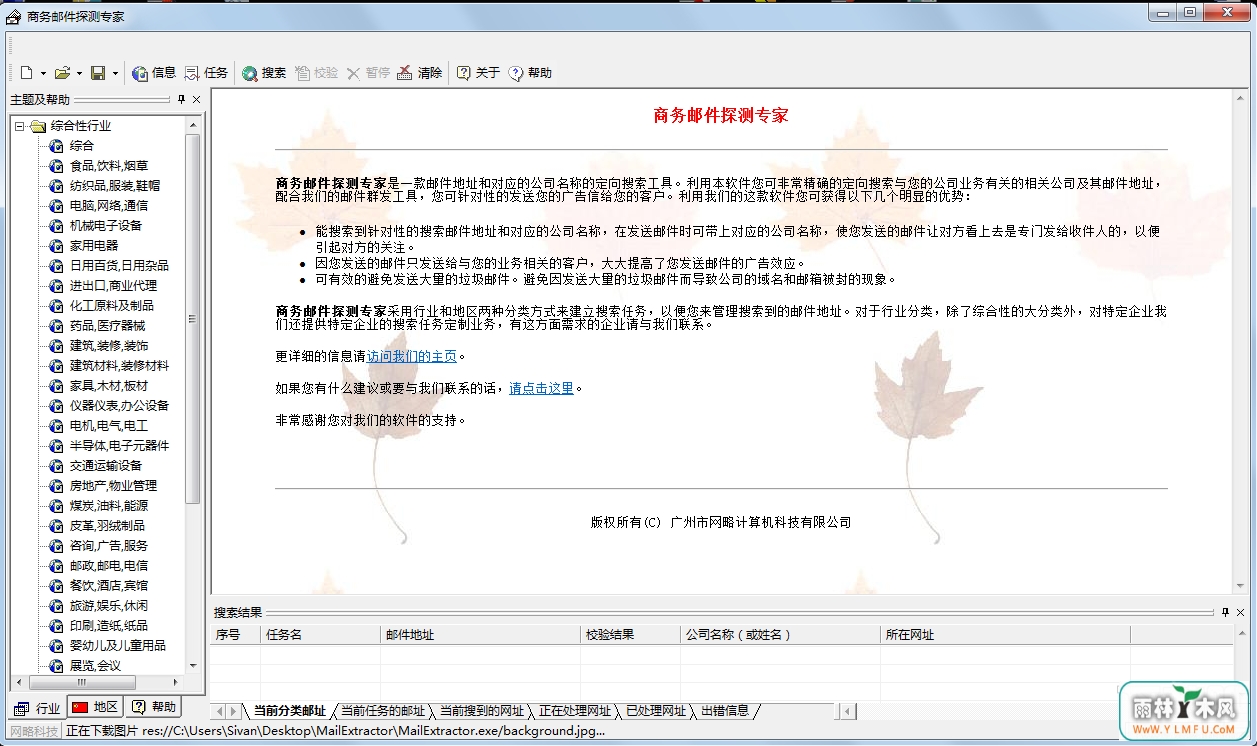Screen dimensions: 1257x746
Task: Select 家具,木材,板材 category
Action: (x=109, y=385)
